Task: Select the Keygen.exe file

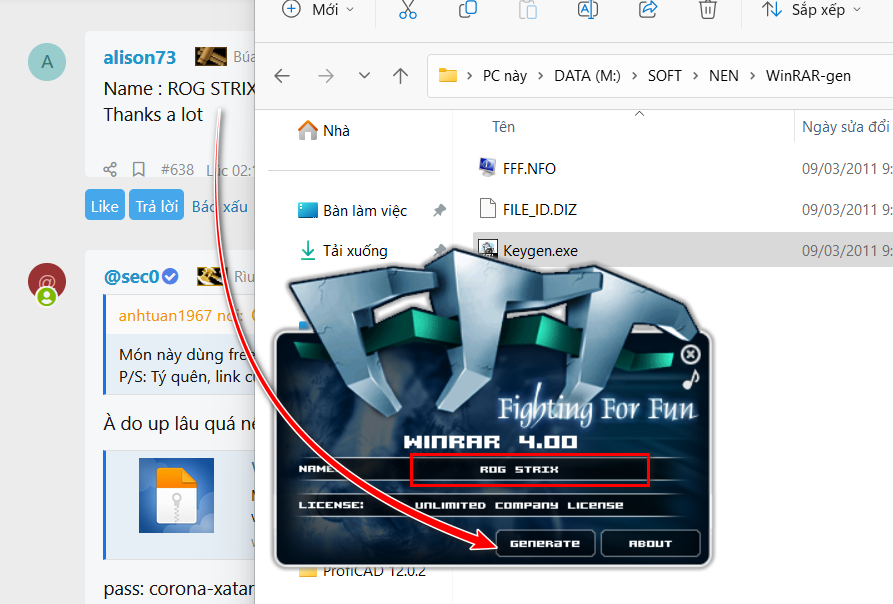Action: 540,250
